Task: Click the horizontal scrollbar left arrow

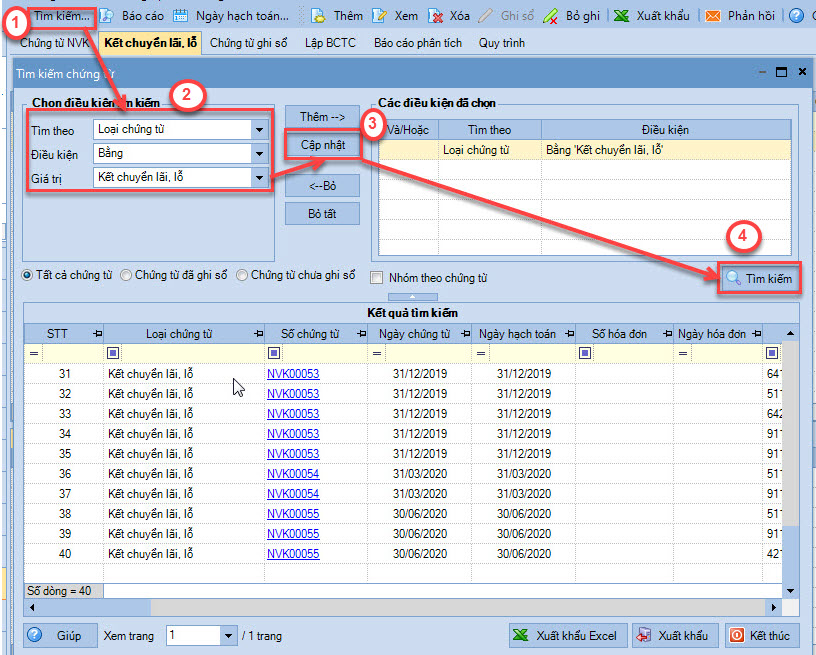Action: click(x=32, y=607)
